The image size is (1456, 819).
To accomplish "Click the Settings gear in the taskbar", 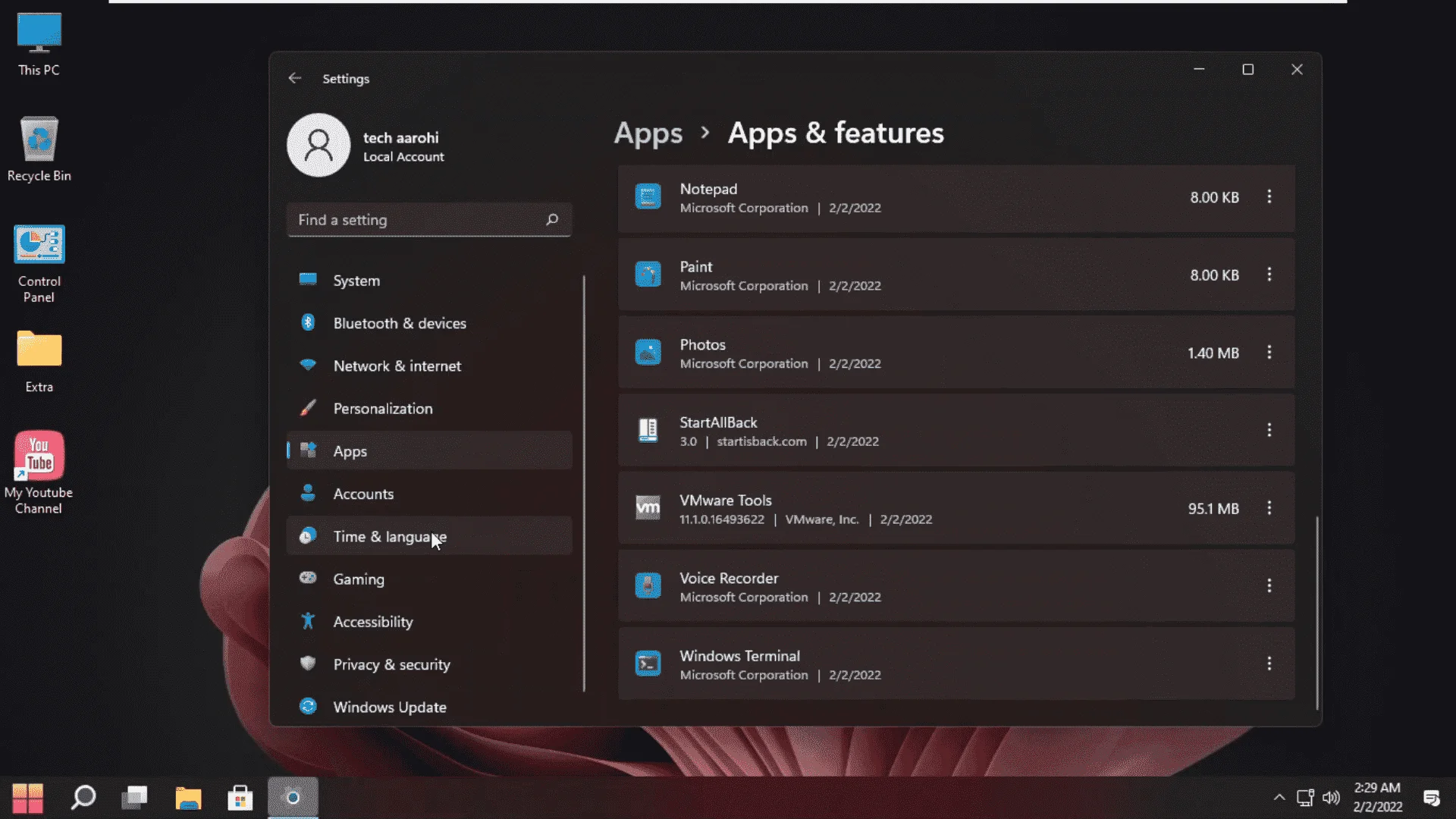I will (293, 798).
